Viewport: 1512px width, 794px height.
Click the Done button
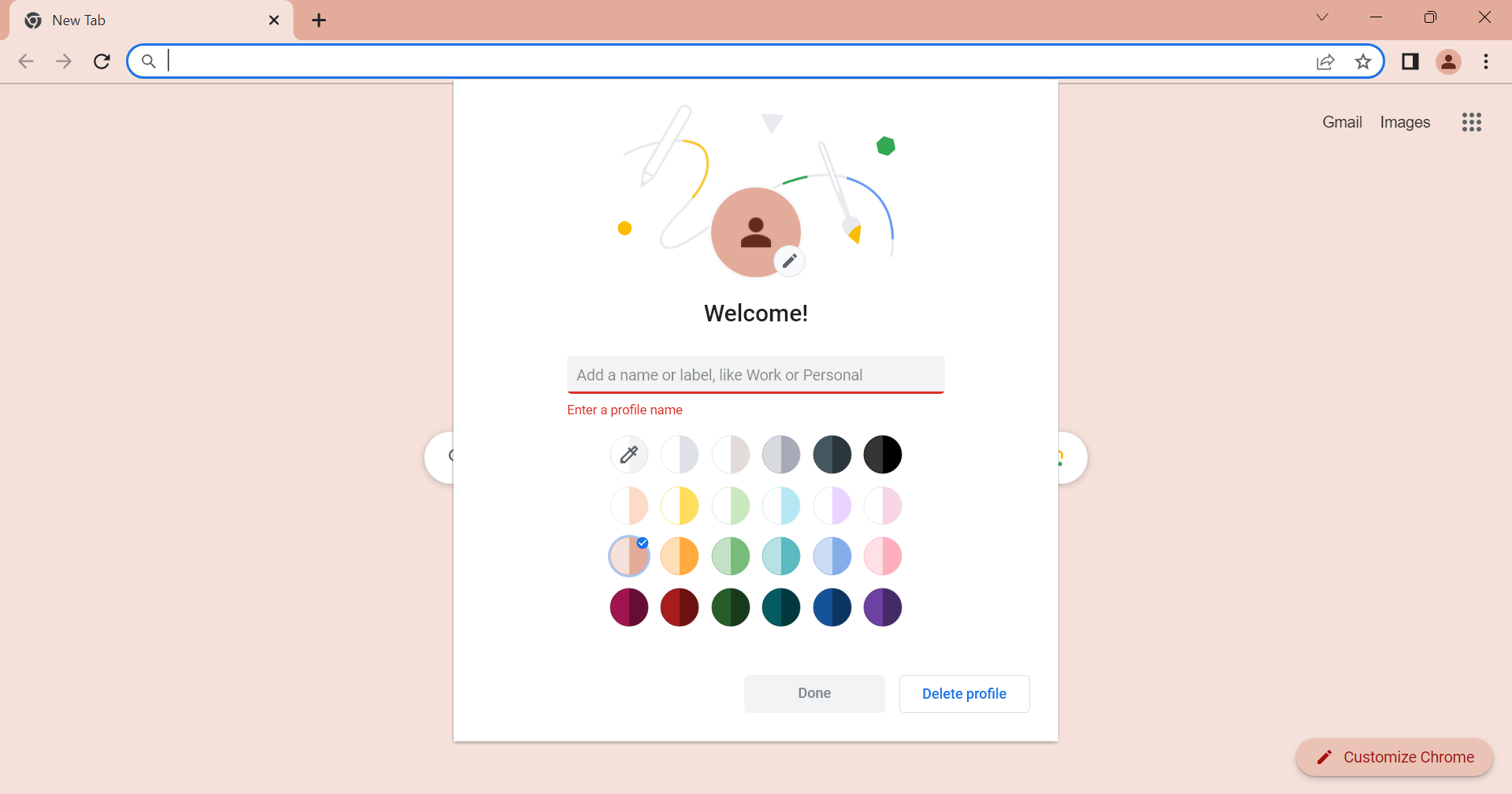coord(813,693)
